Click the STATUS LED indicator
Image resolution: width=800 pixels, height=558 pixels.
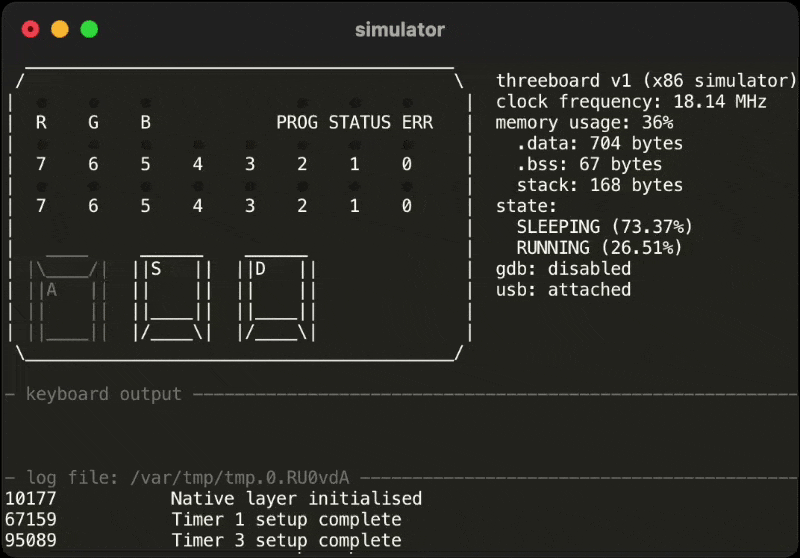[x=354, y=103]
